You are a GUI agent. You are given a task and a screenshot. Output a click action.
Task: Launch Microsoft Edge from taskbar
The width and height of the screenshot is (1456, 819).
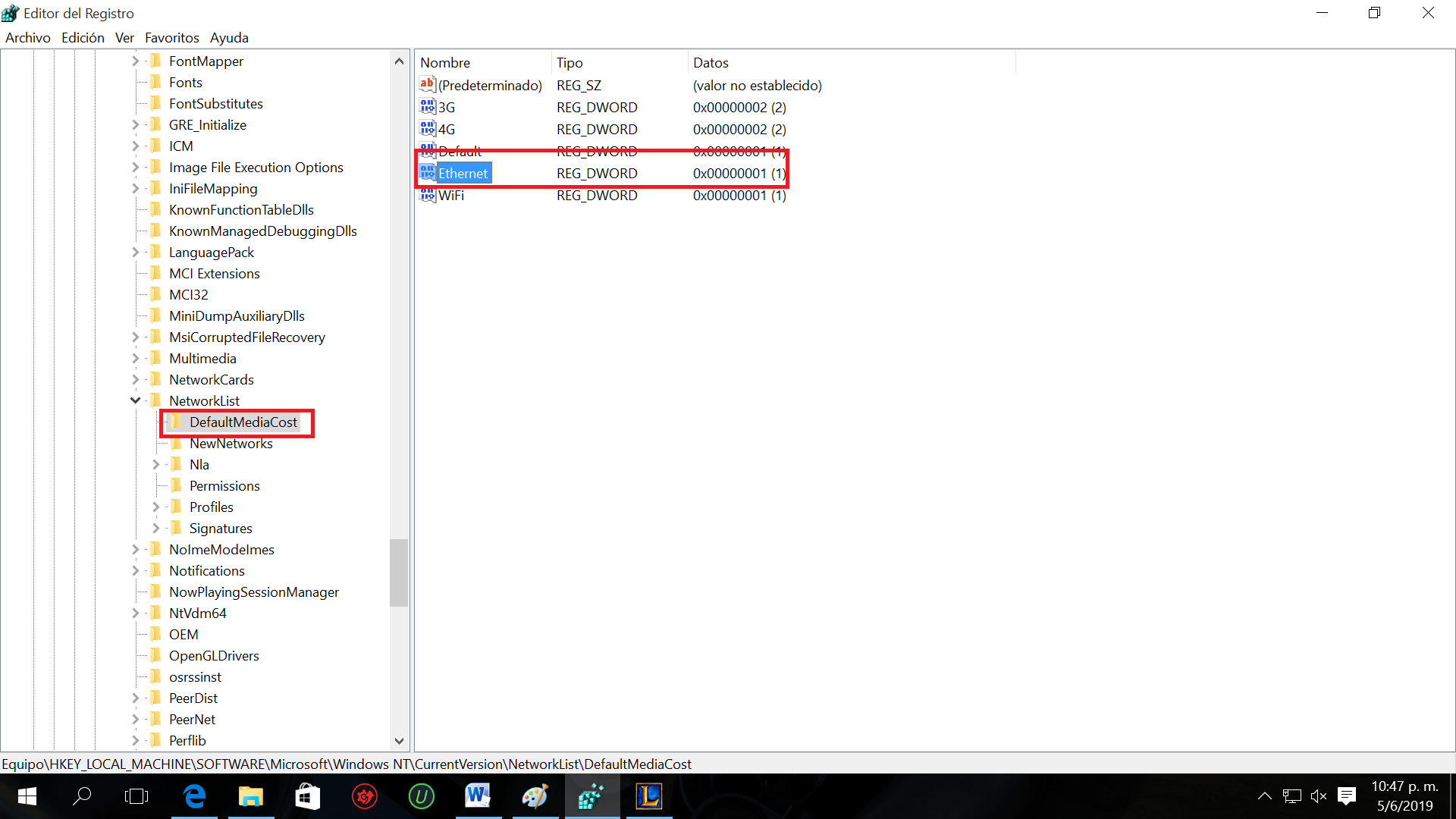(195, 796)
